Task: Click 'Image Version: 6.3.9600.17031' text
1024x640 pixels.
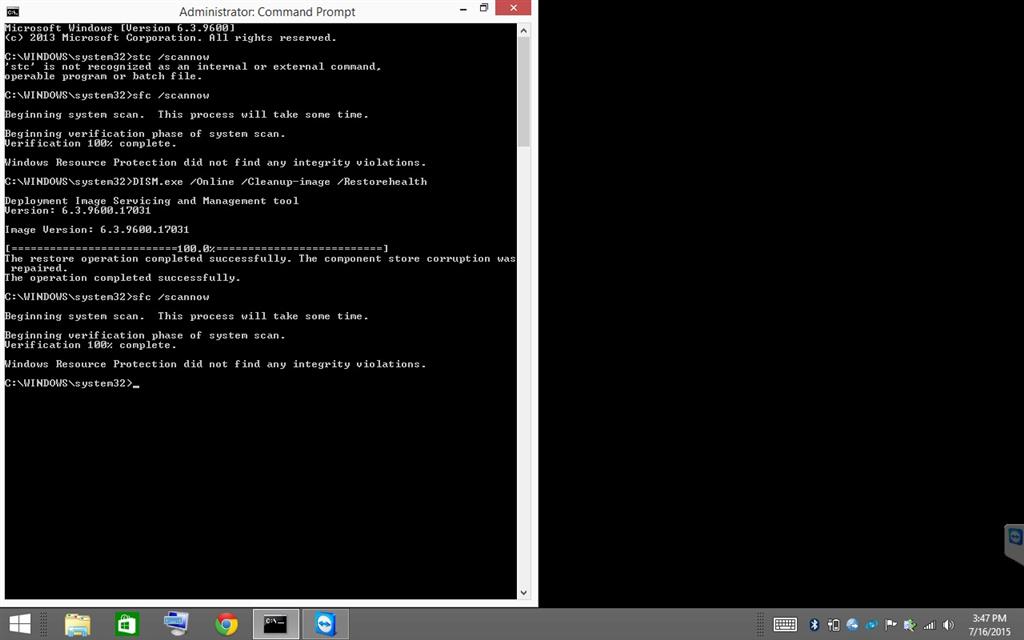Action: coord(97,230)
